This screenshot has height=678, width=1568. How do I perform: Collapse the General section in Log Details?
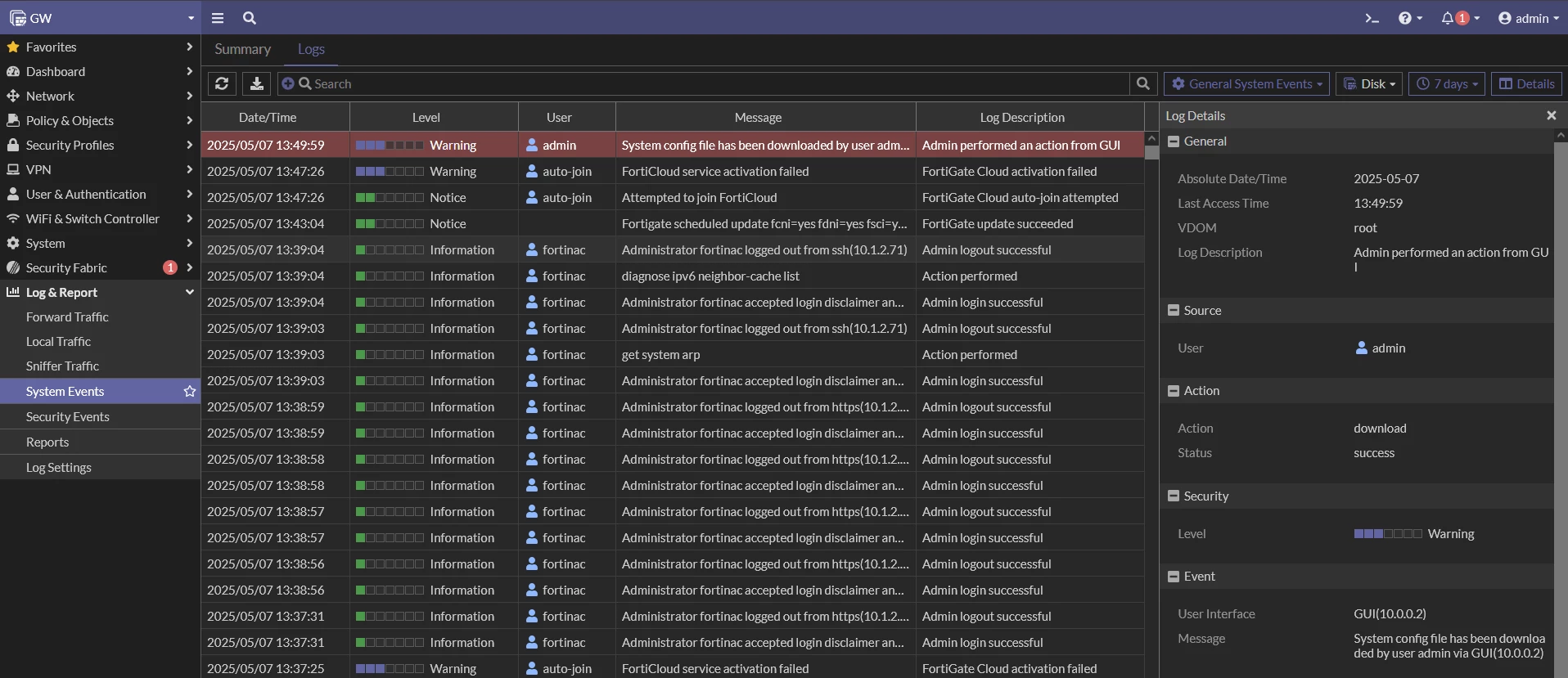click(x=1174, y=141)
